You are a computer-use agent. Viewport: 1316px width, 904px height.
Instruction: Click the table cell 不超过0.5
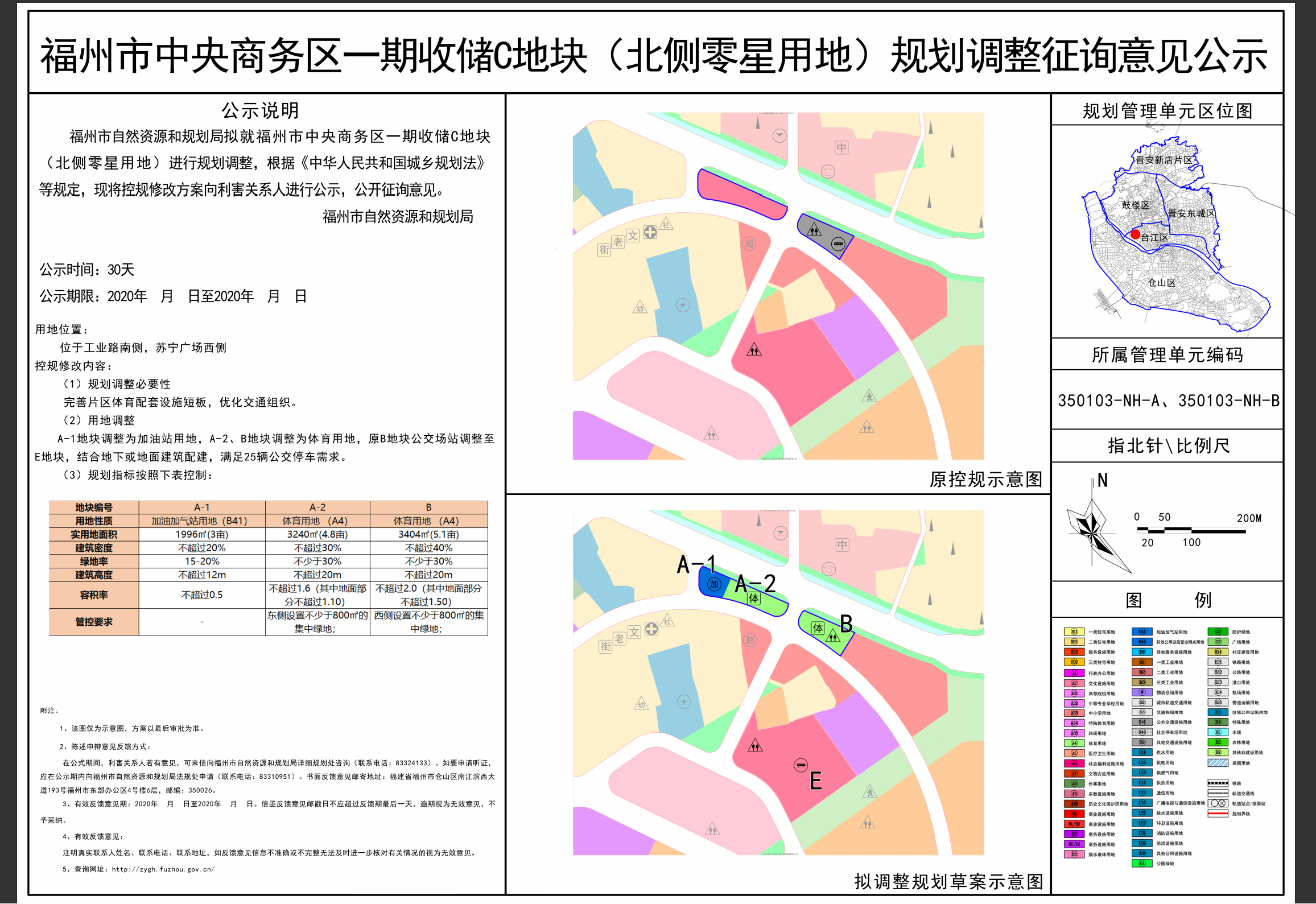click(202, 595)
